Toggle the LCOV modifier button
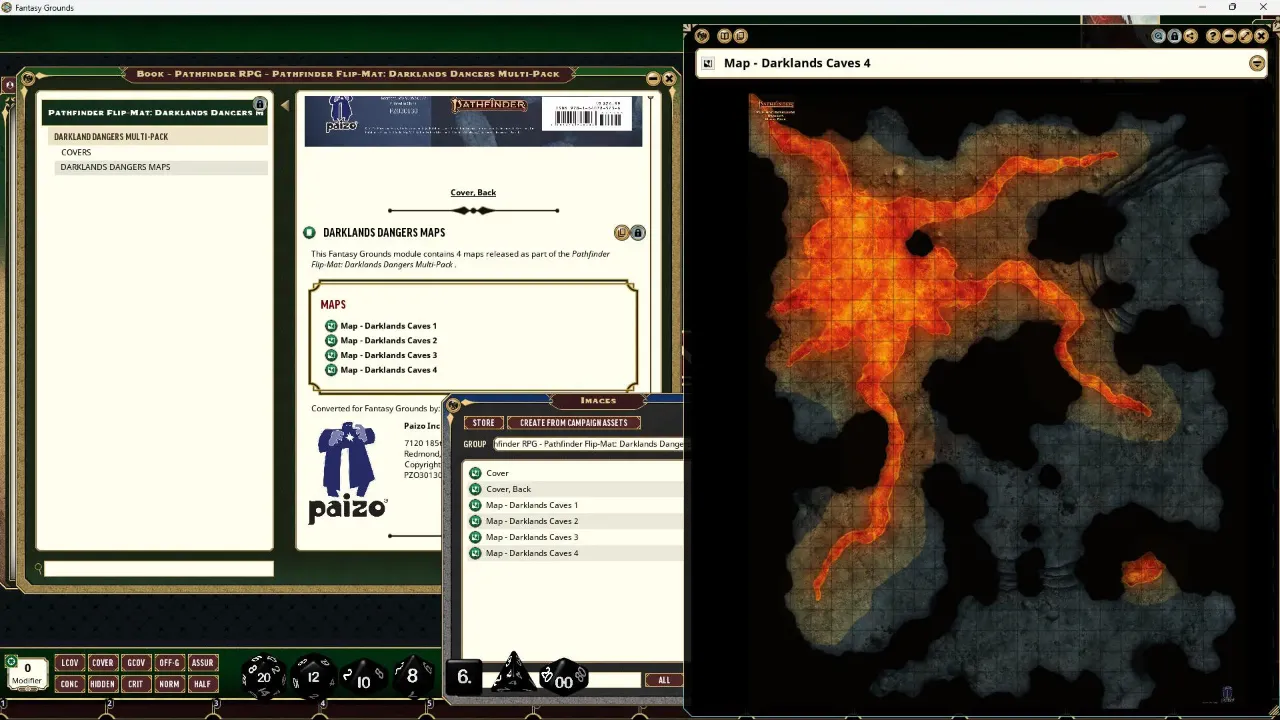The height and width of the screenshot is (720, 1280). coord(69,663)
